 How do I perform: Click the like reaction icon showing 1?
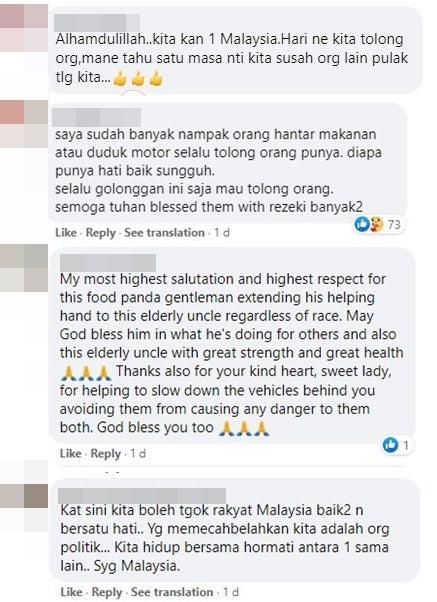pos(391,445)
